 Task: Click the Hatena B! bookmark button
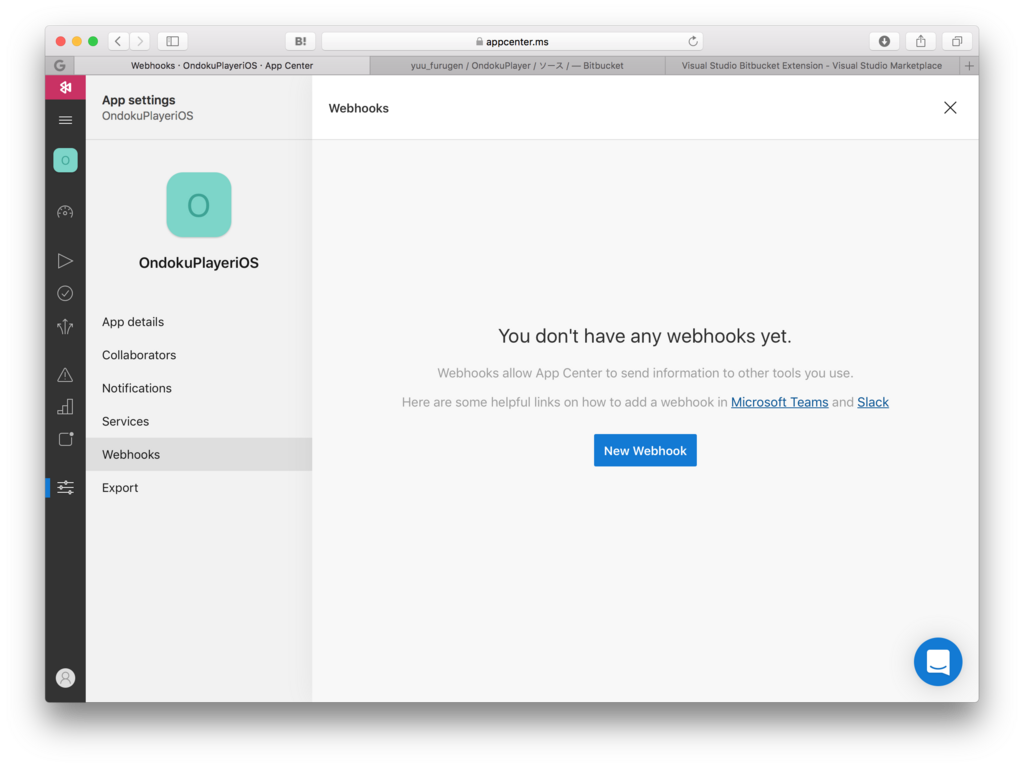click(300, 41)
